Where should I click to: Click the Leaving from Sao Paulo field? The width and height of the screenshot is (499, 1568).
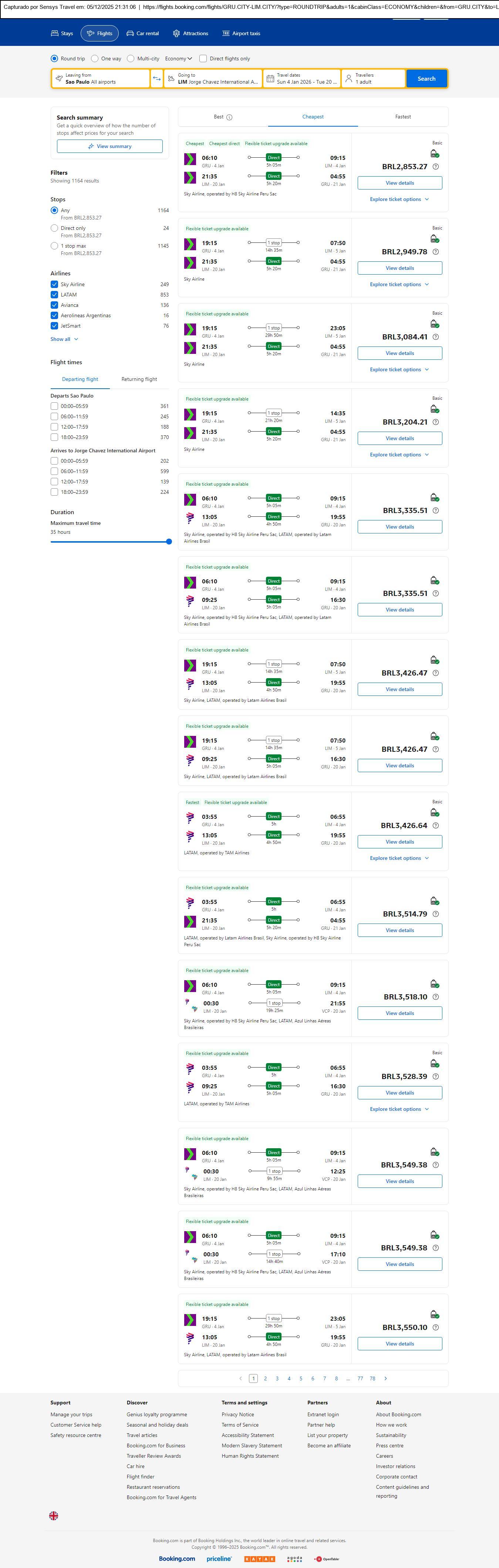tap(100, 78)
